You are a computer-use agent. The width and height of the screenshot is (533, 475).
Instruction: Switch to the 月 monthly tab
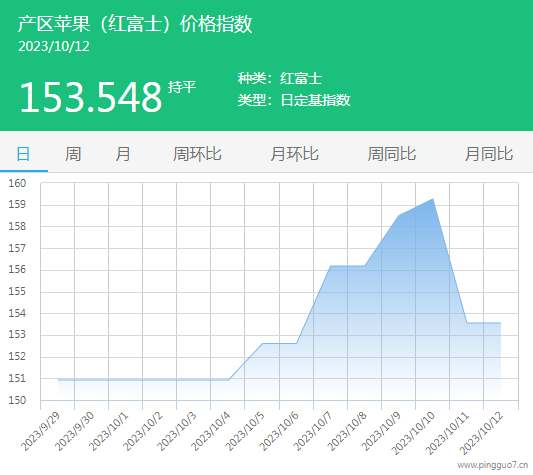click(x=123, y=154)
